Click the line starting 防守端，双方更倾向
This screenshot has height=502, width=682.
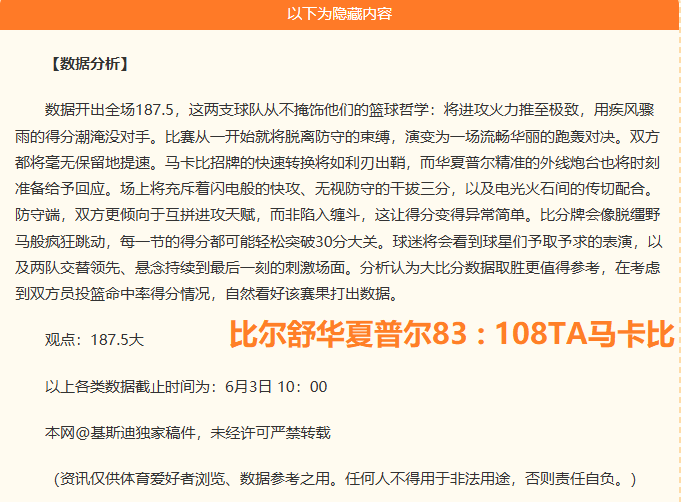coord(338,215)
